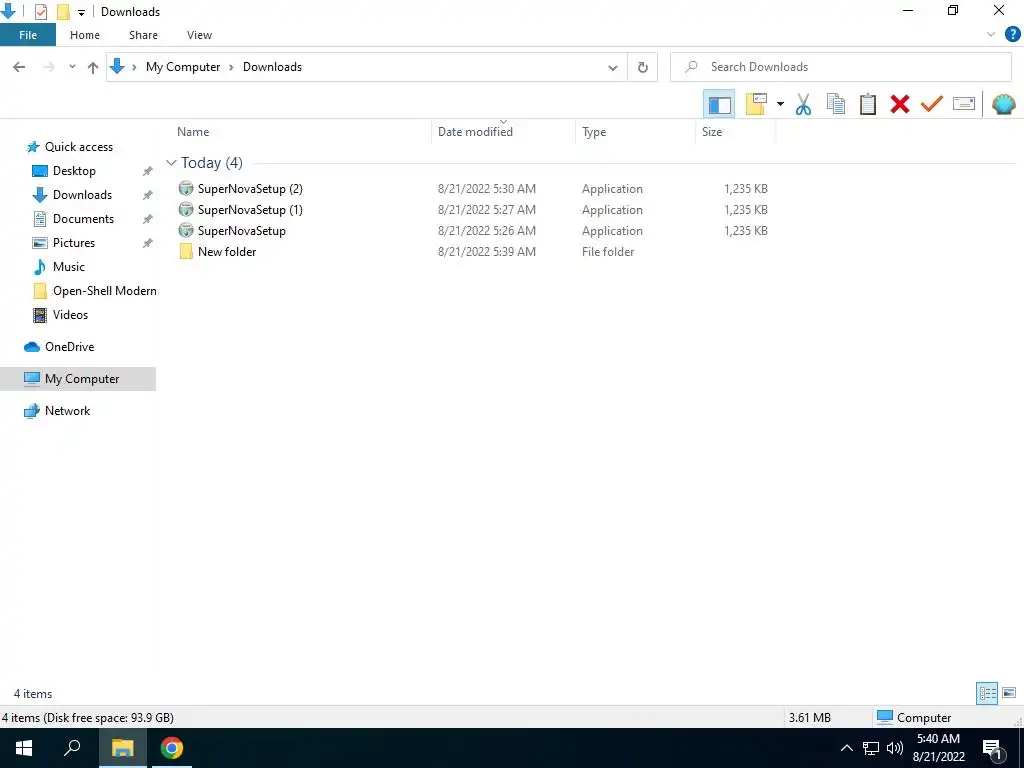This screenshot has height=768, width=1024.
Task: Switch to the Home ribbon tab
Action: 85,35
